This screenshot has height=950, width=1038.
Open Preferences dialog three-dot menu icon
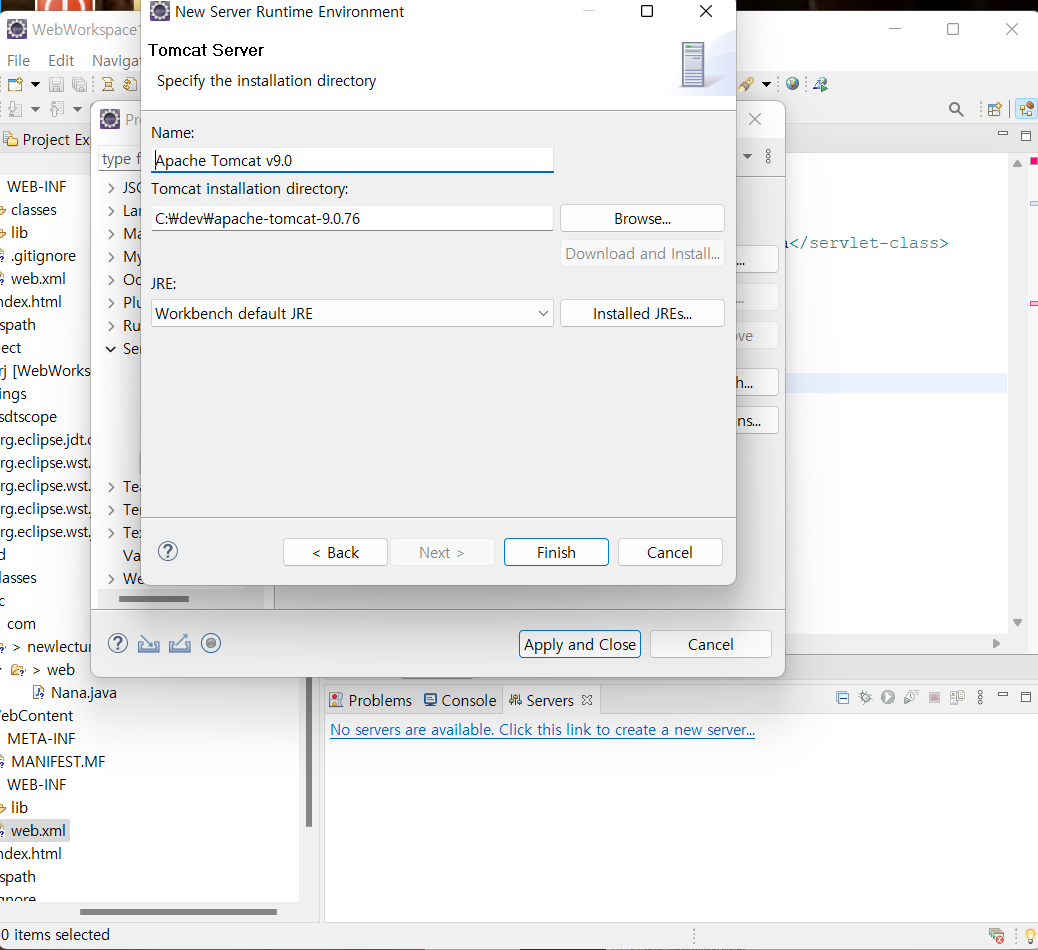pos(768,156)
